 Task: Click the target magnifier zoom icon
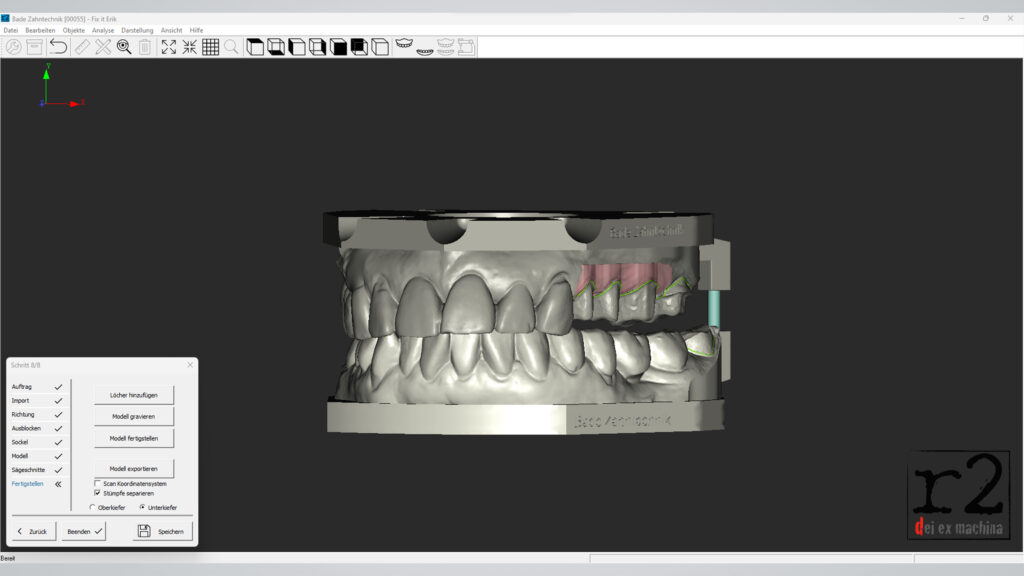[x=124, y=47]
